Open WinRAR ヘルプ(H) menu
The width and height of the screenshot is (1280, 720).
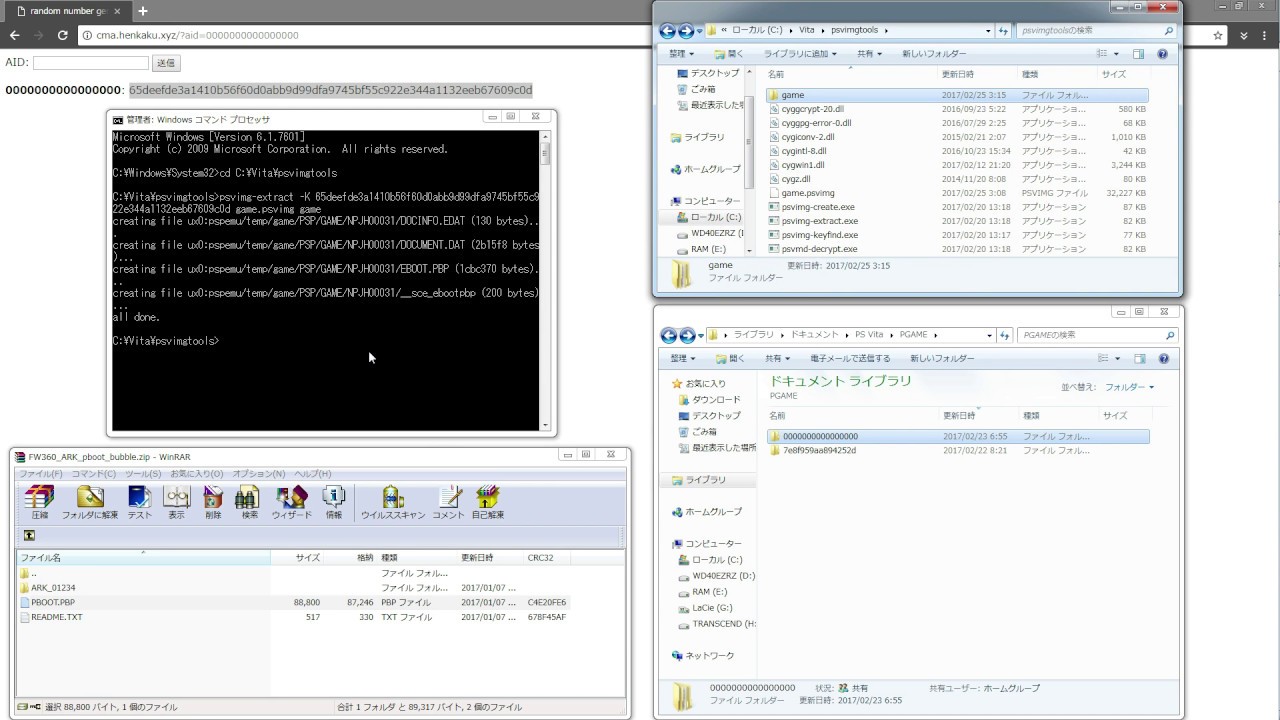[312, 474]
